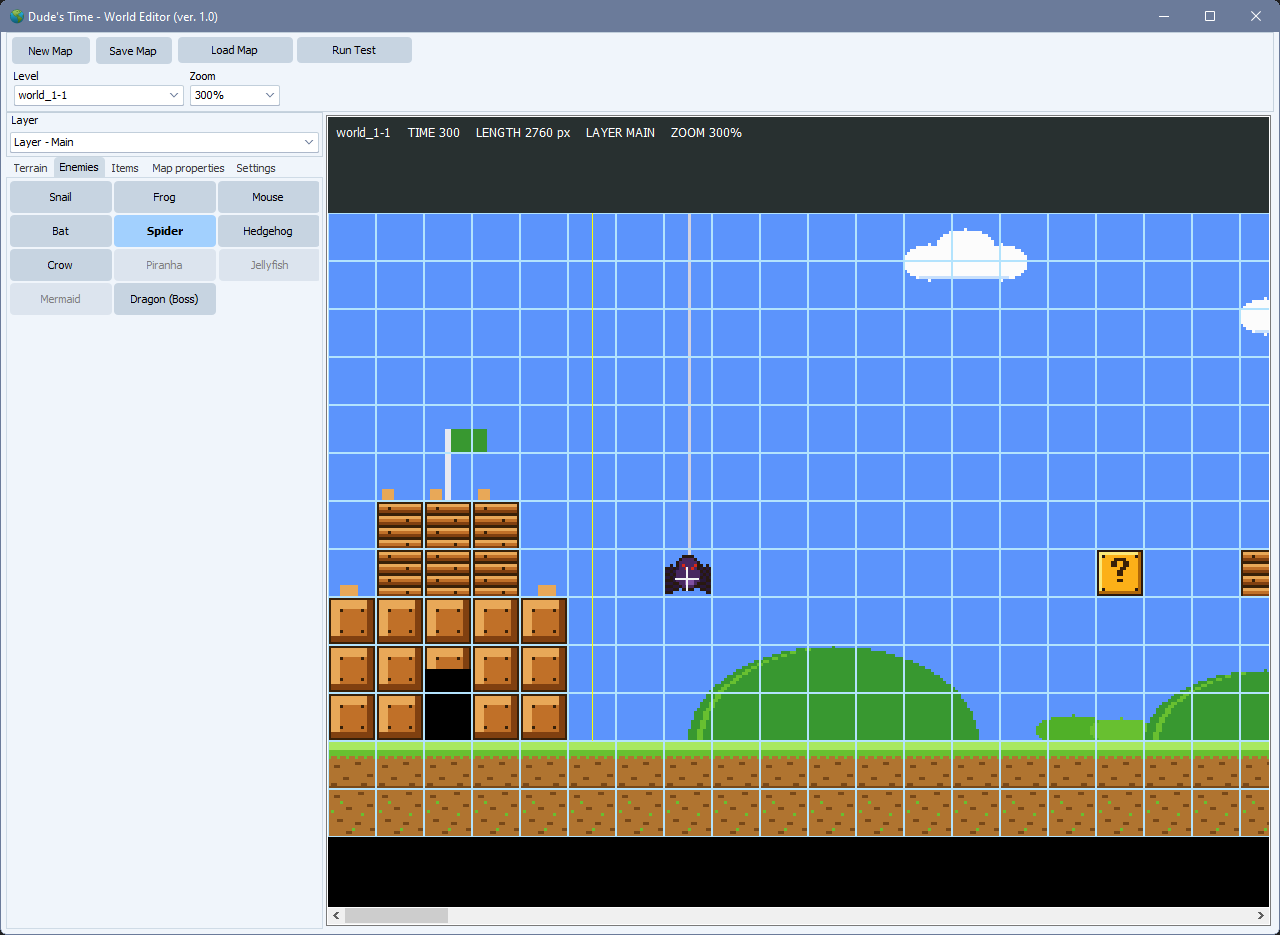The height and width of the screenshot is (935, 1280).
Task: Click the green flag on the castle
Action: 468,440
